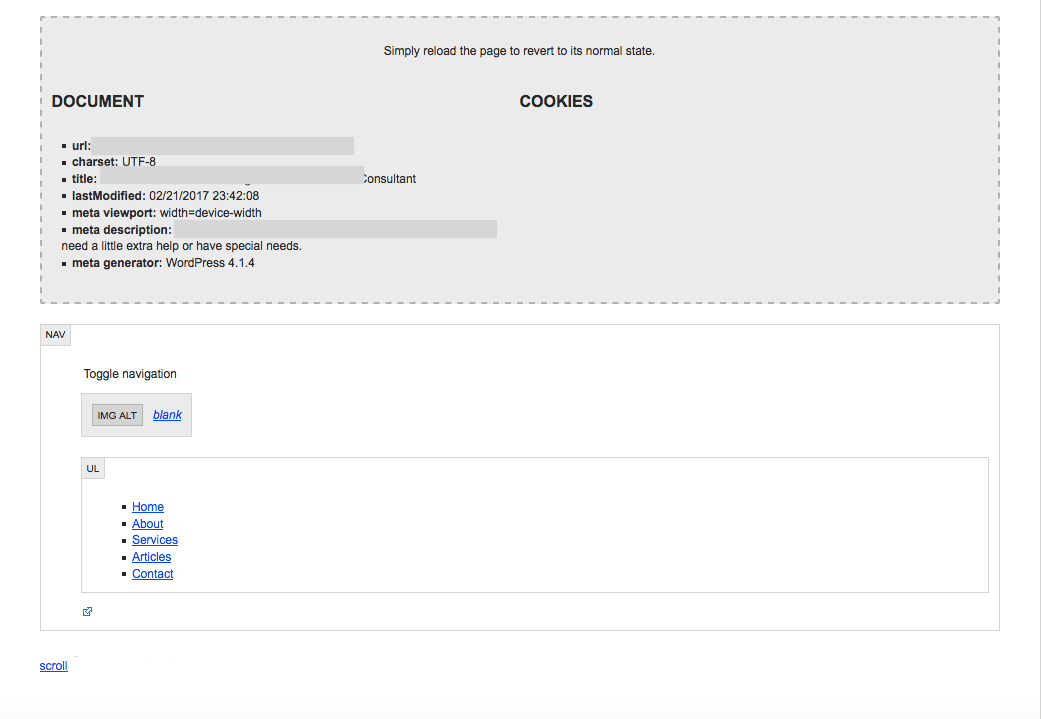Viewport: 1041px width, 719px height.
Task: Click the meta viewport width=device-width entry
Action: [167, 213]
